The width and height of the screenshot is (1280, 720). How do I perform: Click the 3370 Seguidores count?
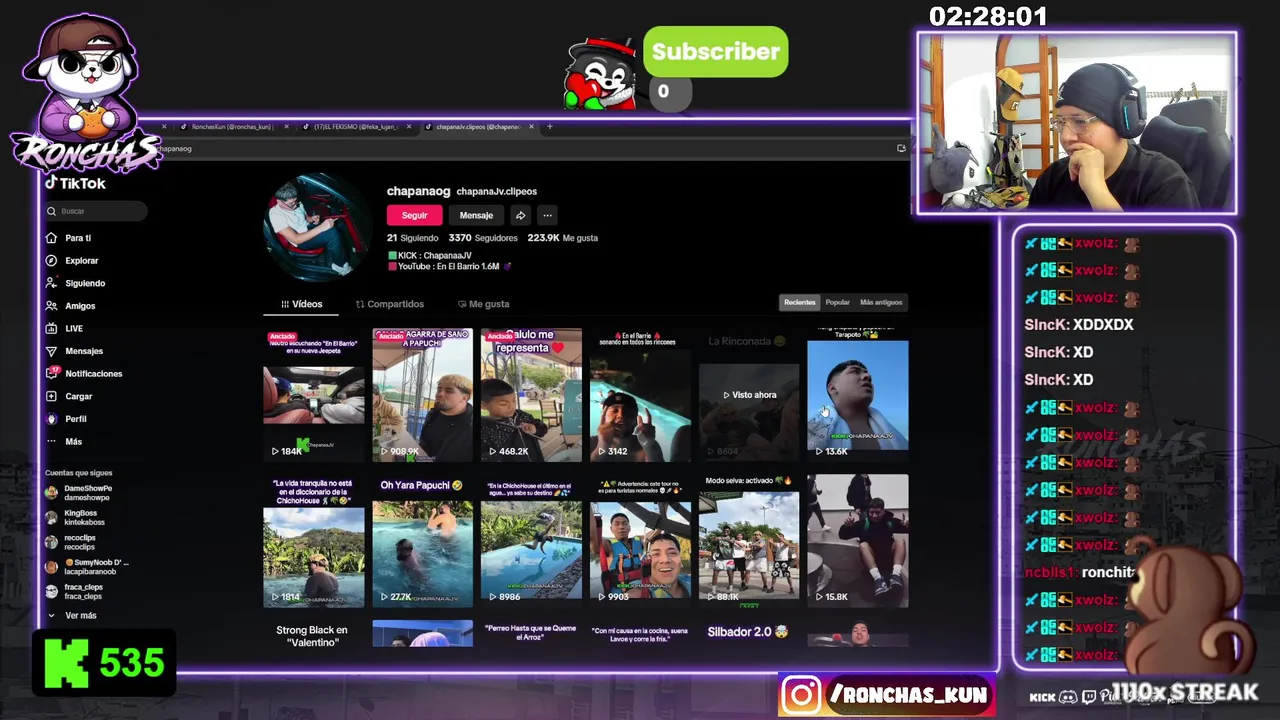point(483,238)
